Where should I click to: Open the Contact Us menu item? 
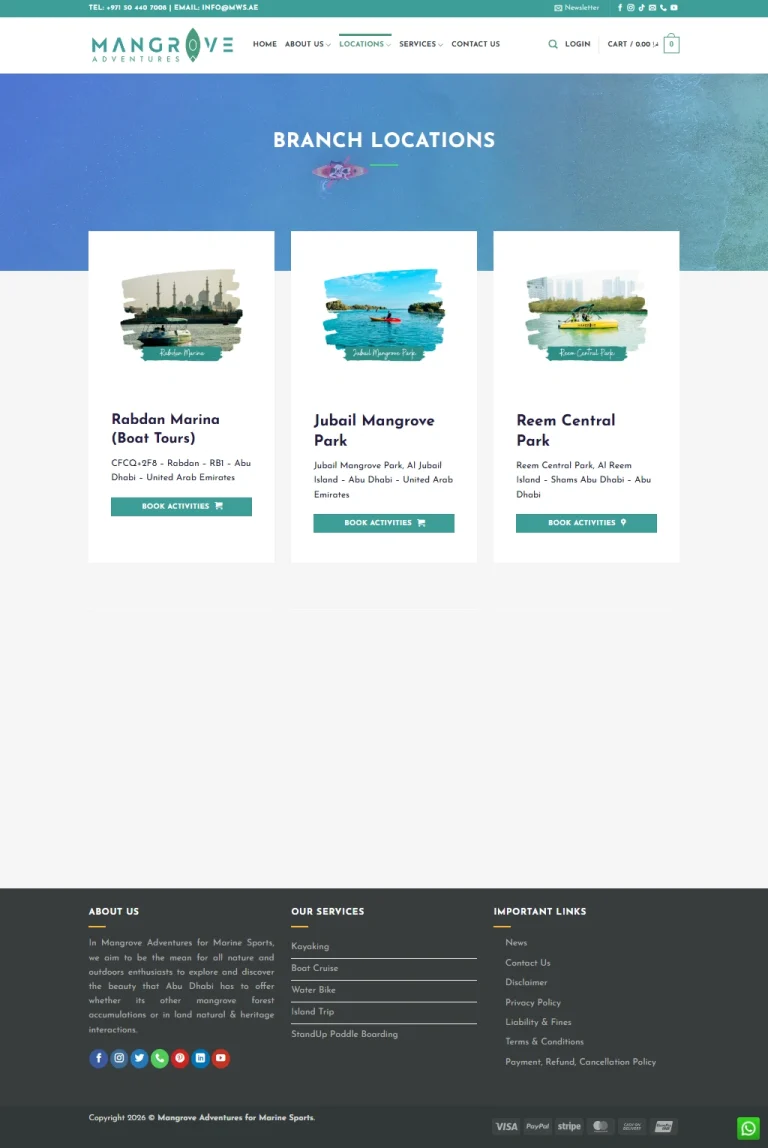475,44
